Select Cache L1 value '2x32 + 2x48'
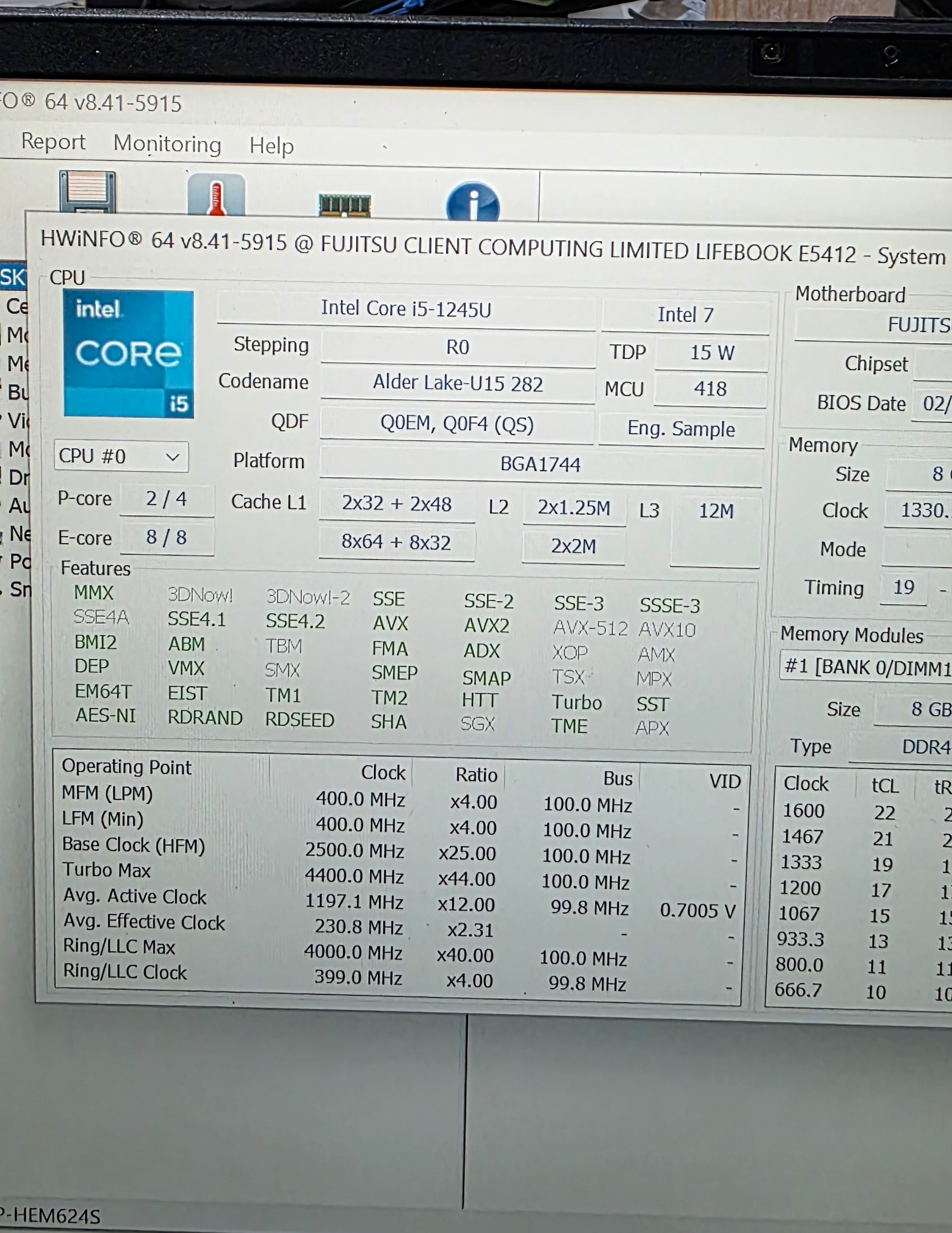Screen dimensions: 952x1233 [397, 503]
